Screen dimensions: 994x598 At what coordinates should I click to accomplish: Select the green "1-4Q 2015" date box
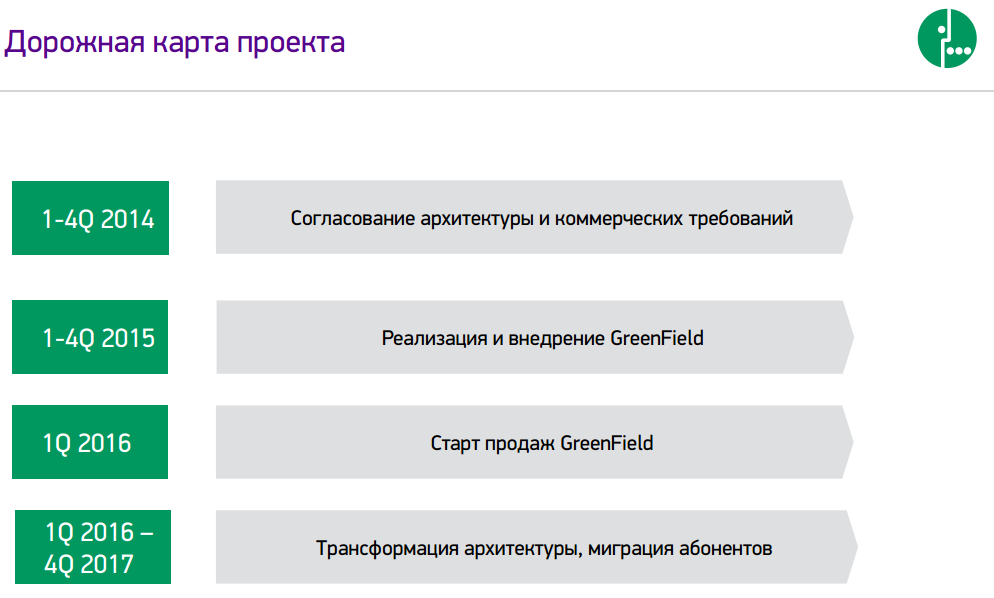click(x=91, y=337)
